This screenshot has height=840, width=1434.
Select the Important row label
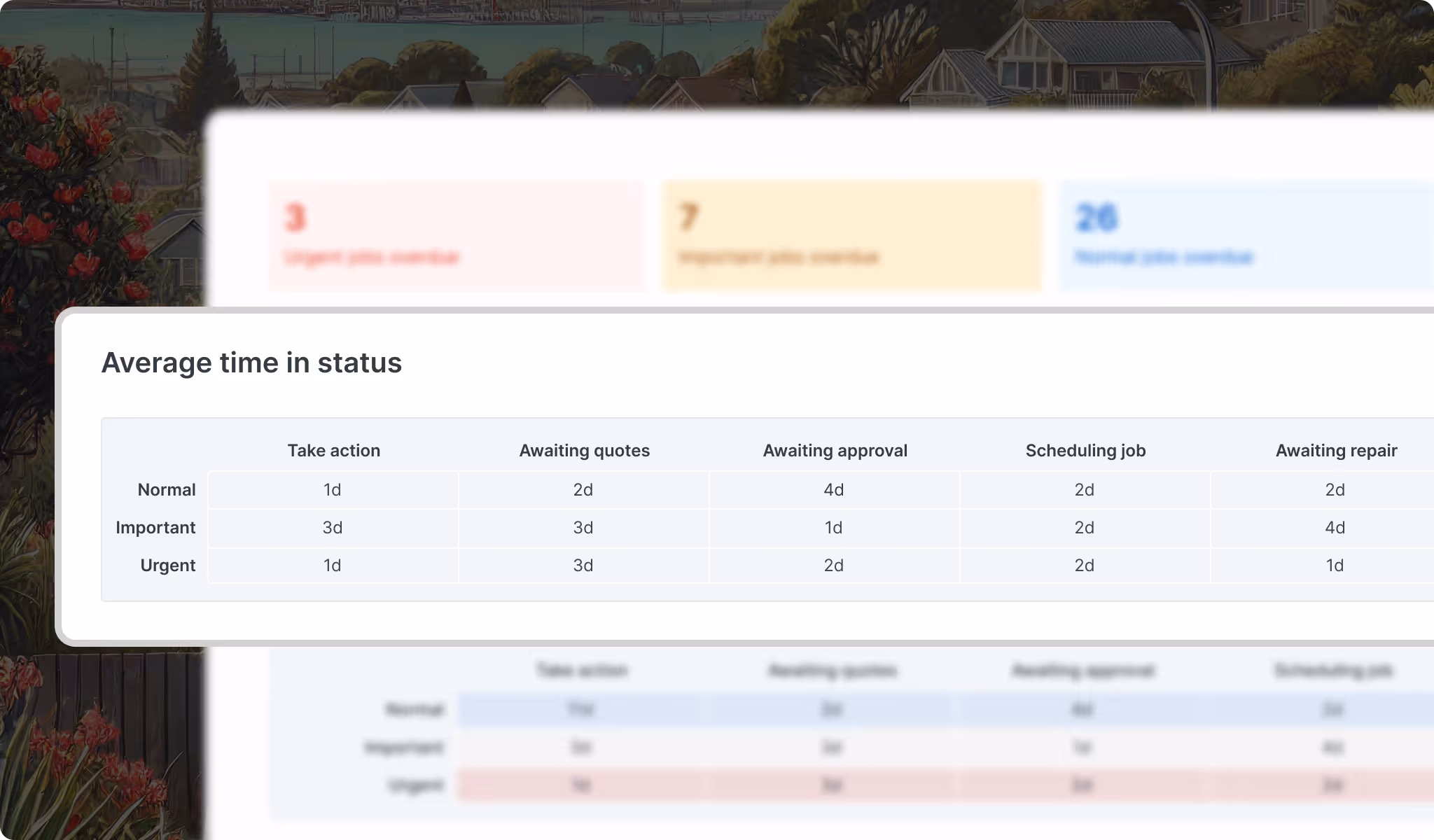155,527
